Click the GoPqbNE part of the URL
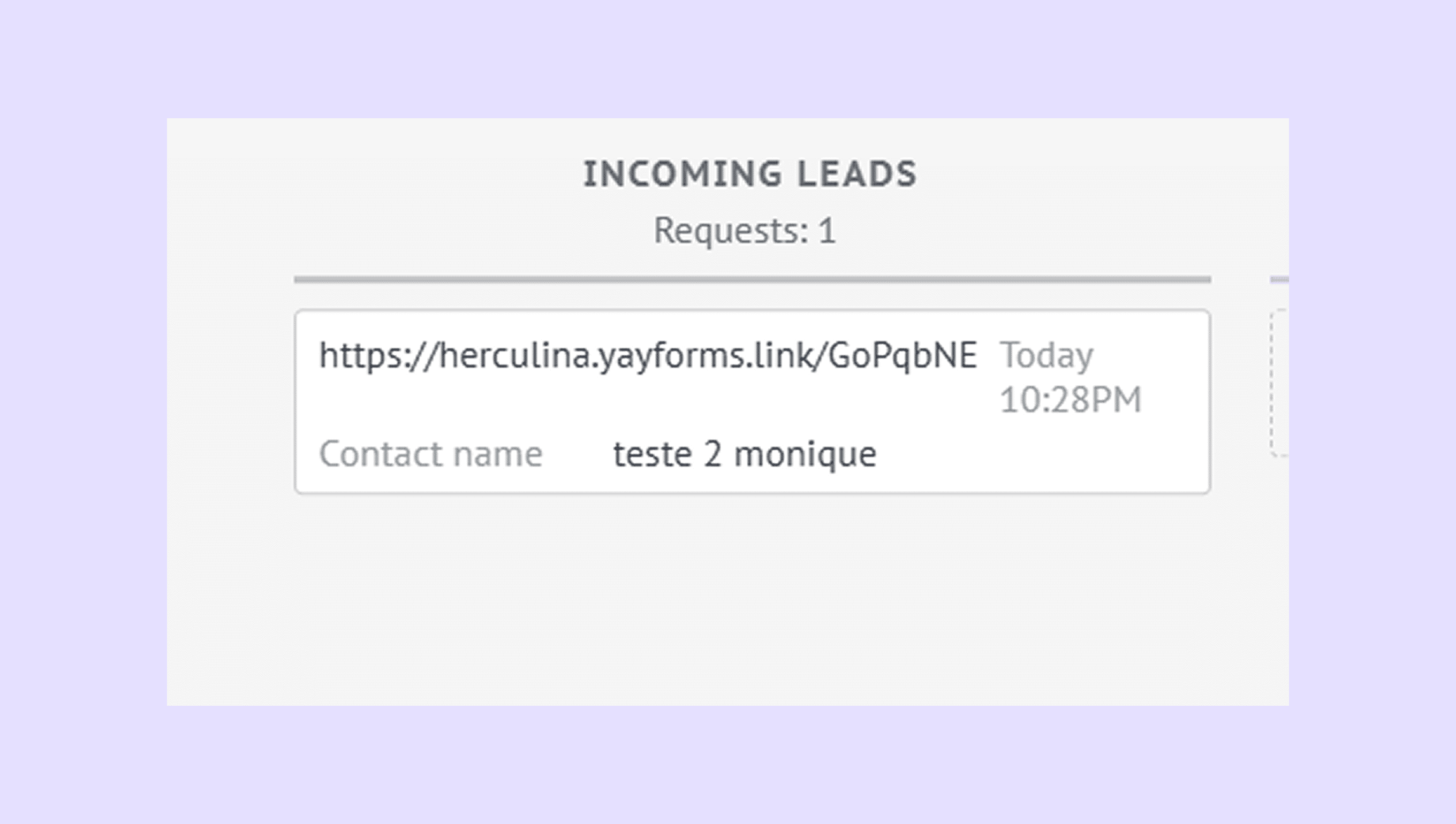This screenshot has width=1456, height=824. (x=903, y=355)
